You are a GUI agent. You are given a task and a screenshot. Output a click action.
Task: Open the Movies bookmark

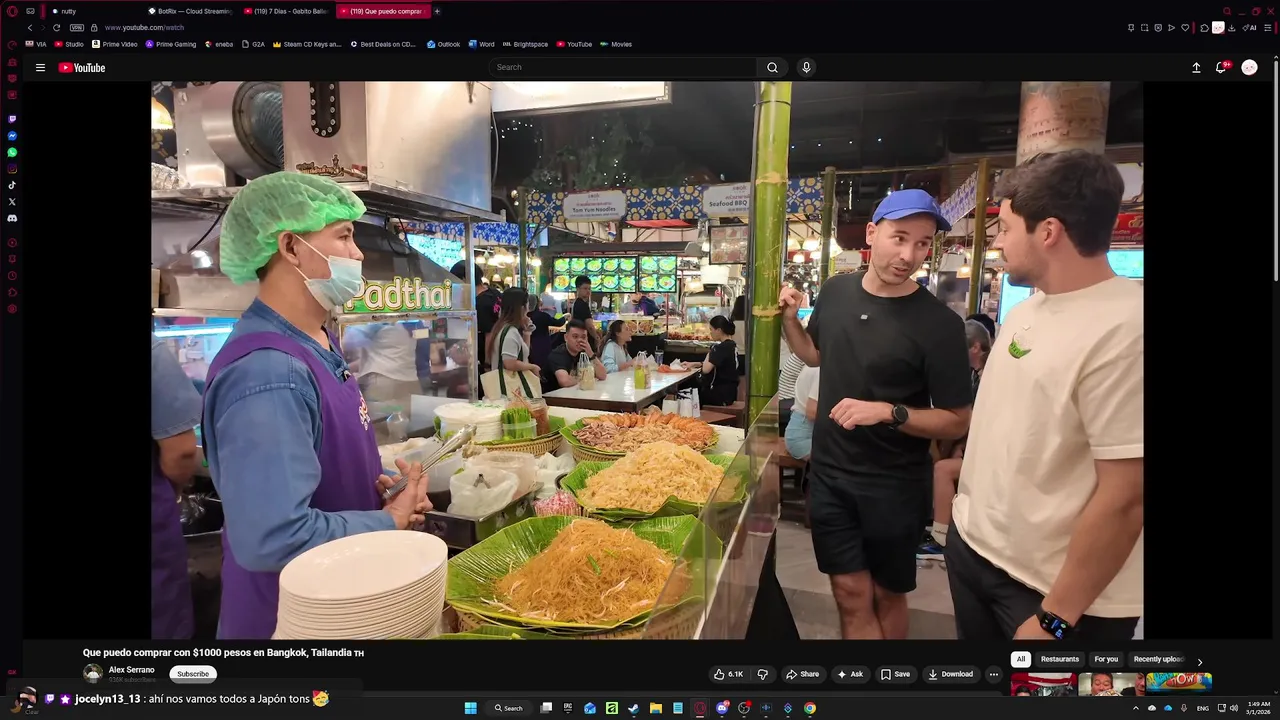[x=616, y=44]
